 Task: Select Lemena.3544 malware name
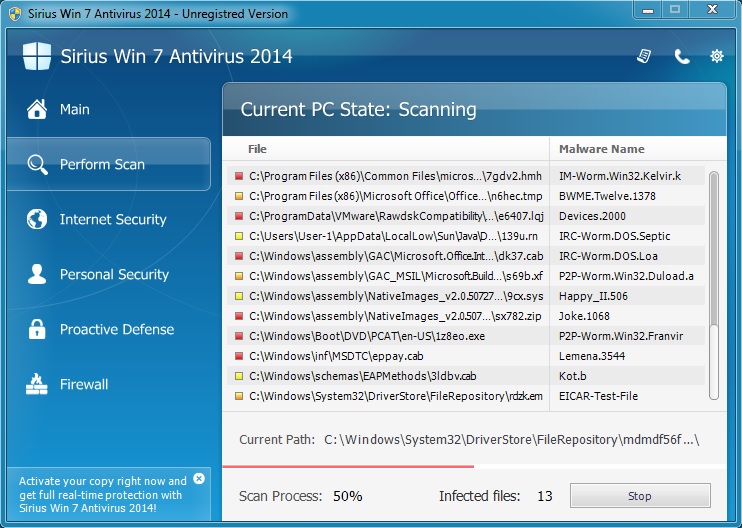click(x=592, y=356)
